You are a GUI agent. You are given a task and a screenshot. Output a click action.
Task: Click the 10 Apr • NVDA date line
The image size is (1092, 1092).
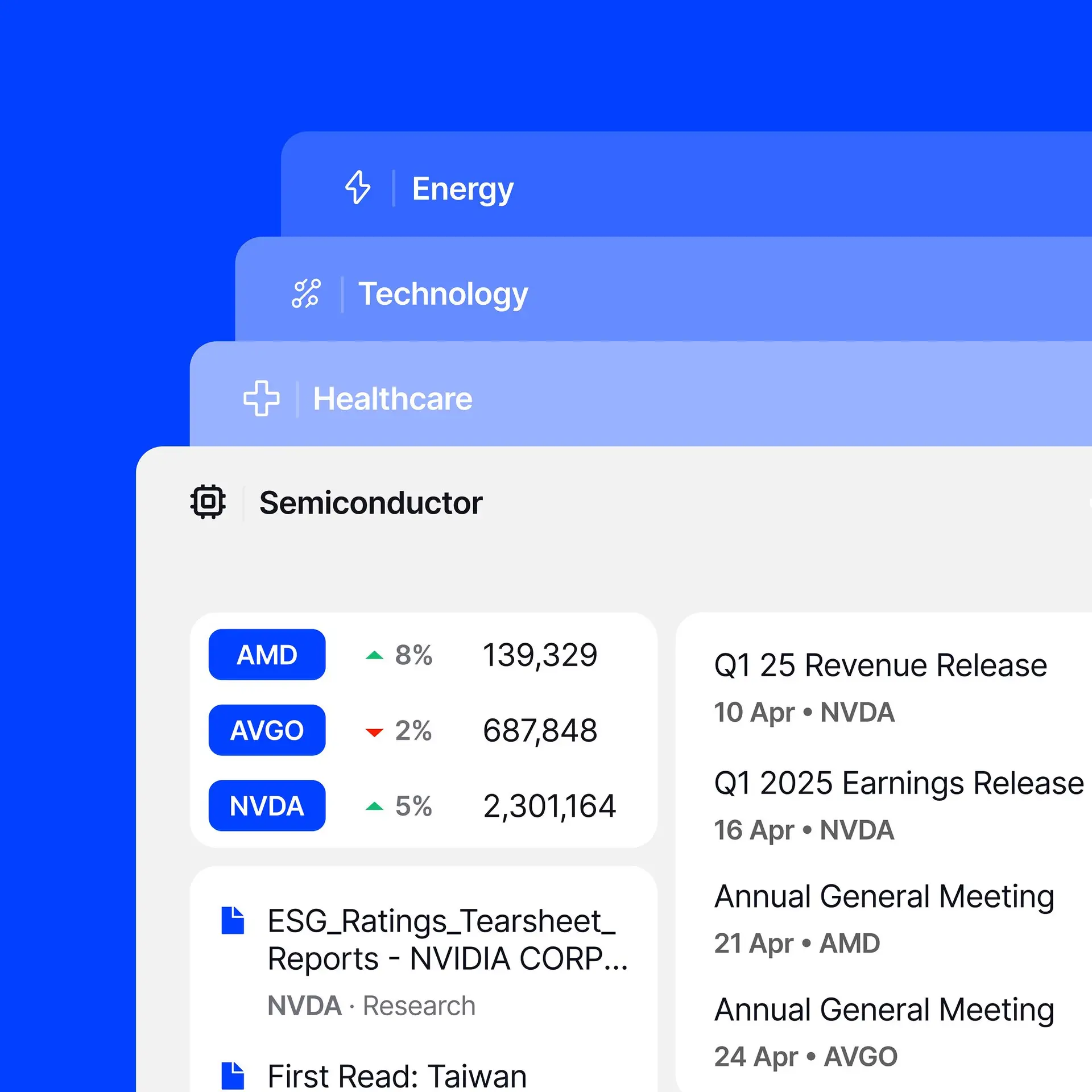pyautogui.click(x=804, y=713)
